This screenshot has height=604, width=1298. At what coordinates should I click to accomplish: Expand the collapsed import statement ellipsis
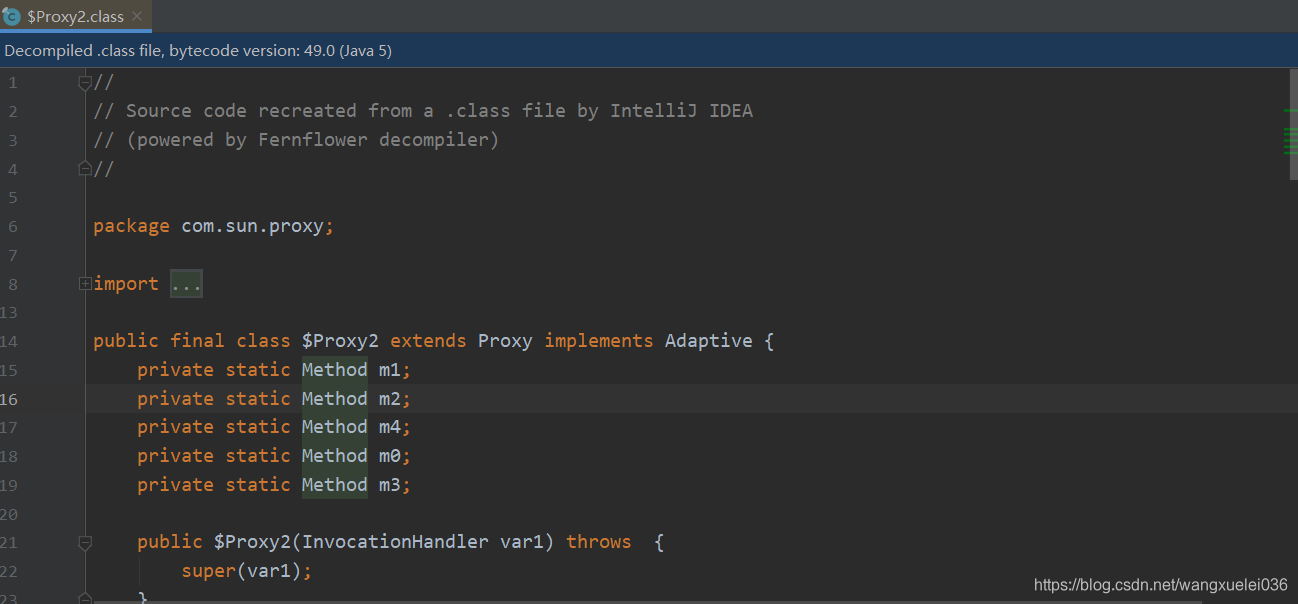tap(186, 283)
